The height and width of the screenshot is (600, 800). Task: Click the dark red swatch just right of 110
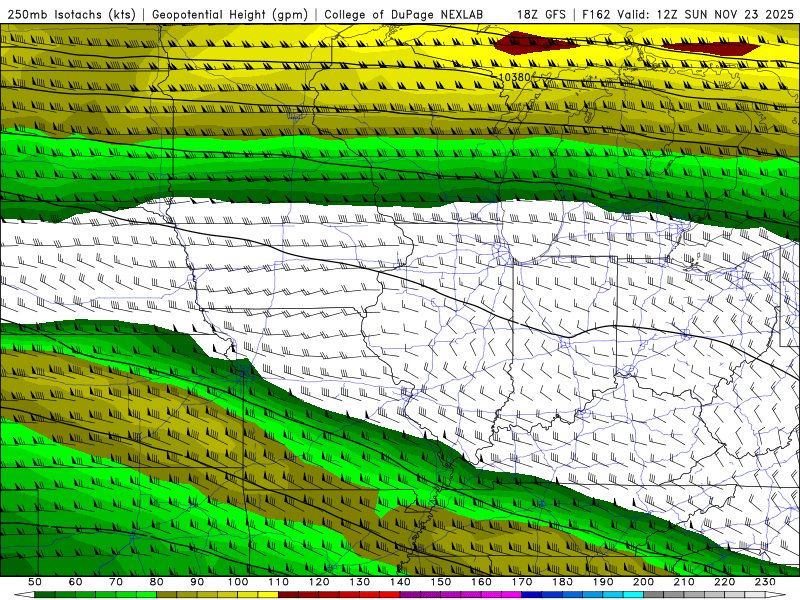(x=289, y=595)
